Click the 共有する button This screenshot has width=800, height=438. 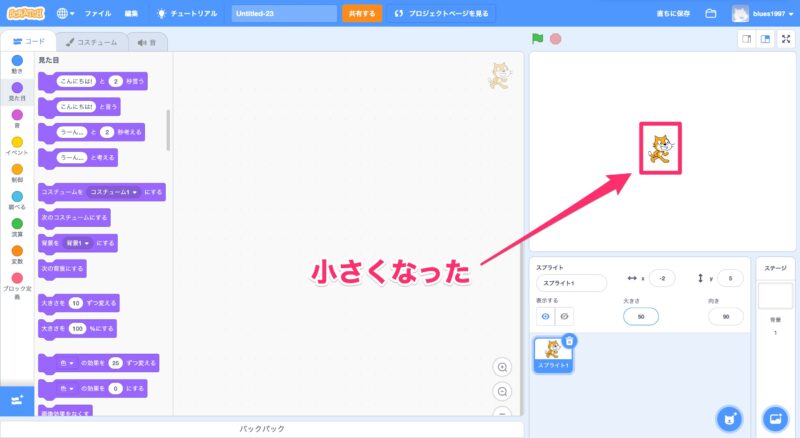(x=361, y=14)
